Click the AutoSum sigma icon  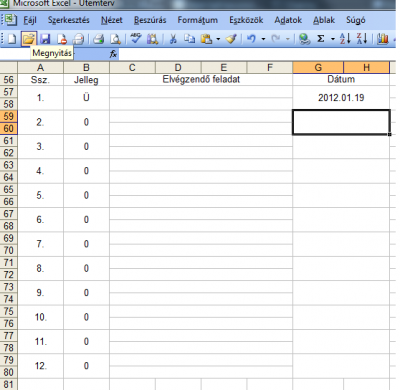pyautogui.click(x=321, y=39)
